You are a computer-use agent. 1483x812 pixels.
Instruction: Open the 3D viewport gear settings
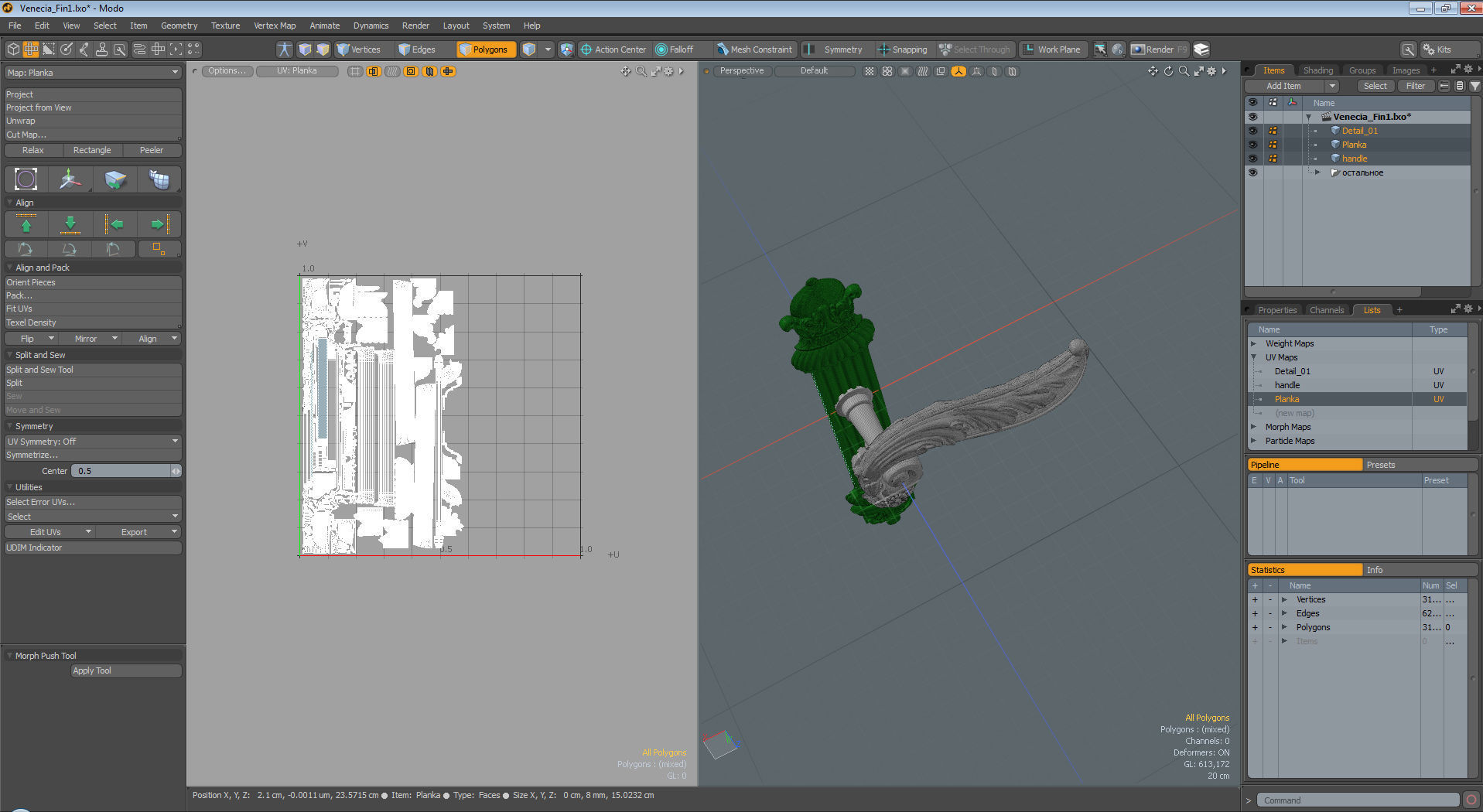[x=1211, y=71]
